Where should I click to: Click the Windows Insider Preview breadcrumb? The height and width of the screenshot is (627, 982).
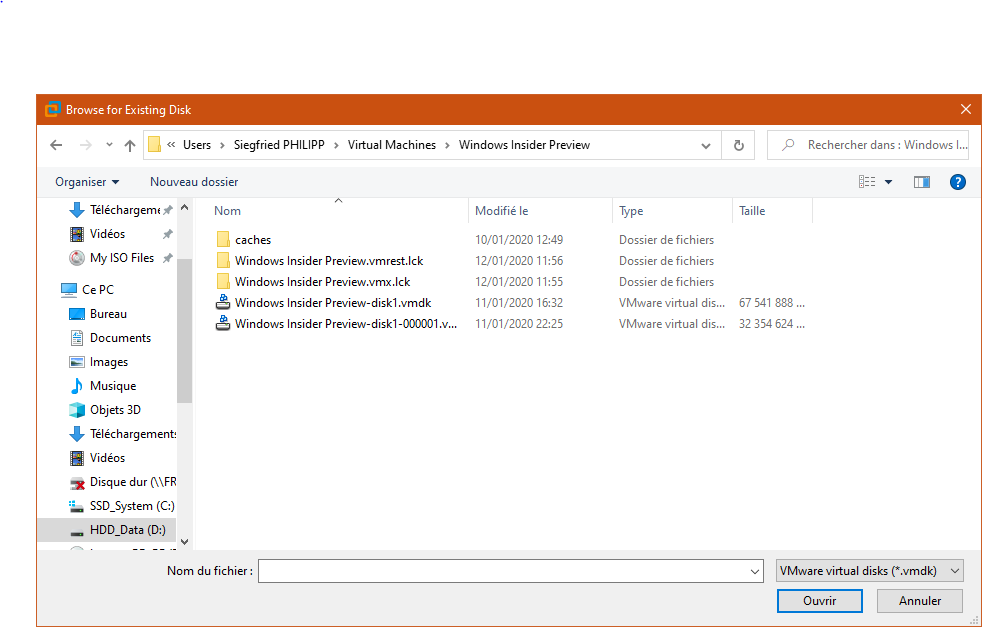pos(524,145)
